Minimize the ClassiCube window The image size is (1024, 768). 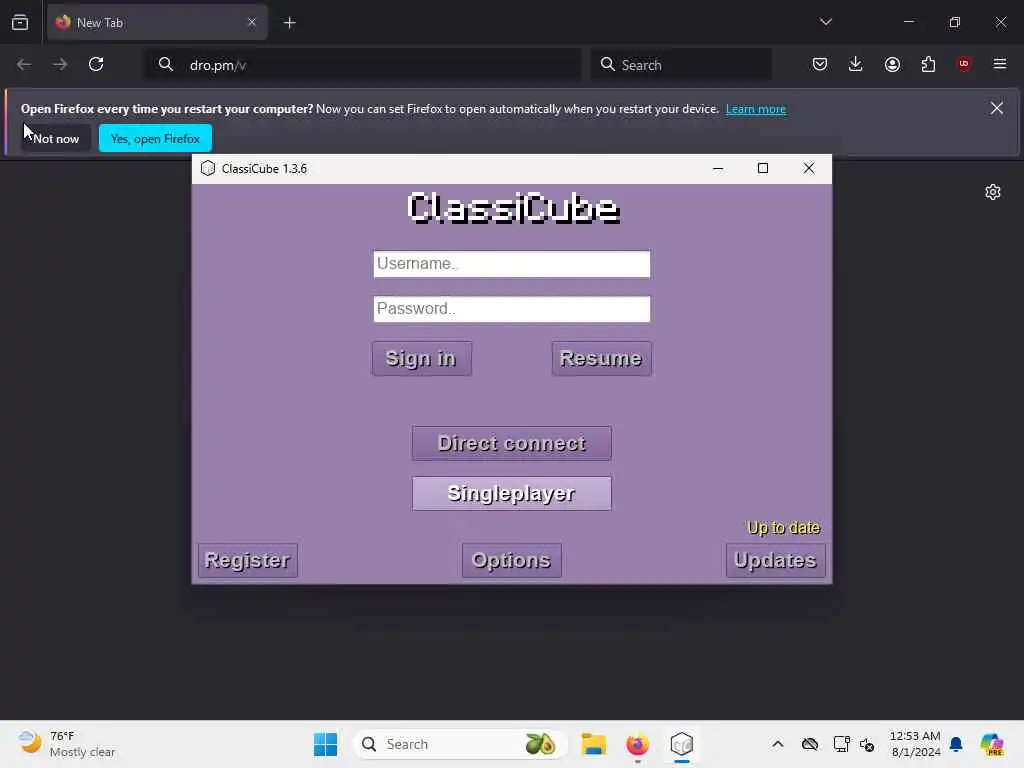[718, 168]
